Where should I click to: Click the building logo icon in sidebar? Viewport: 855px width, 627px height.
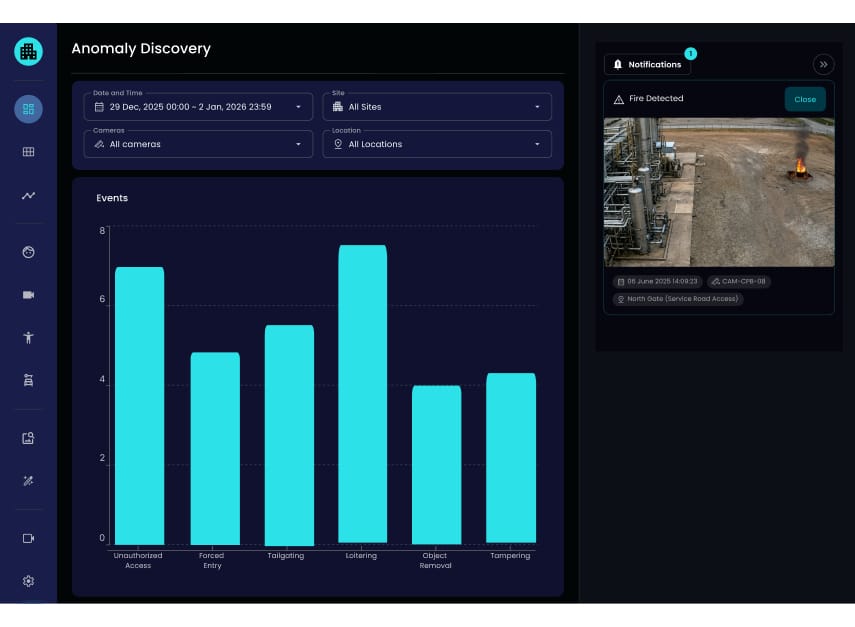click(28, 52)
